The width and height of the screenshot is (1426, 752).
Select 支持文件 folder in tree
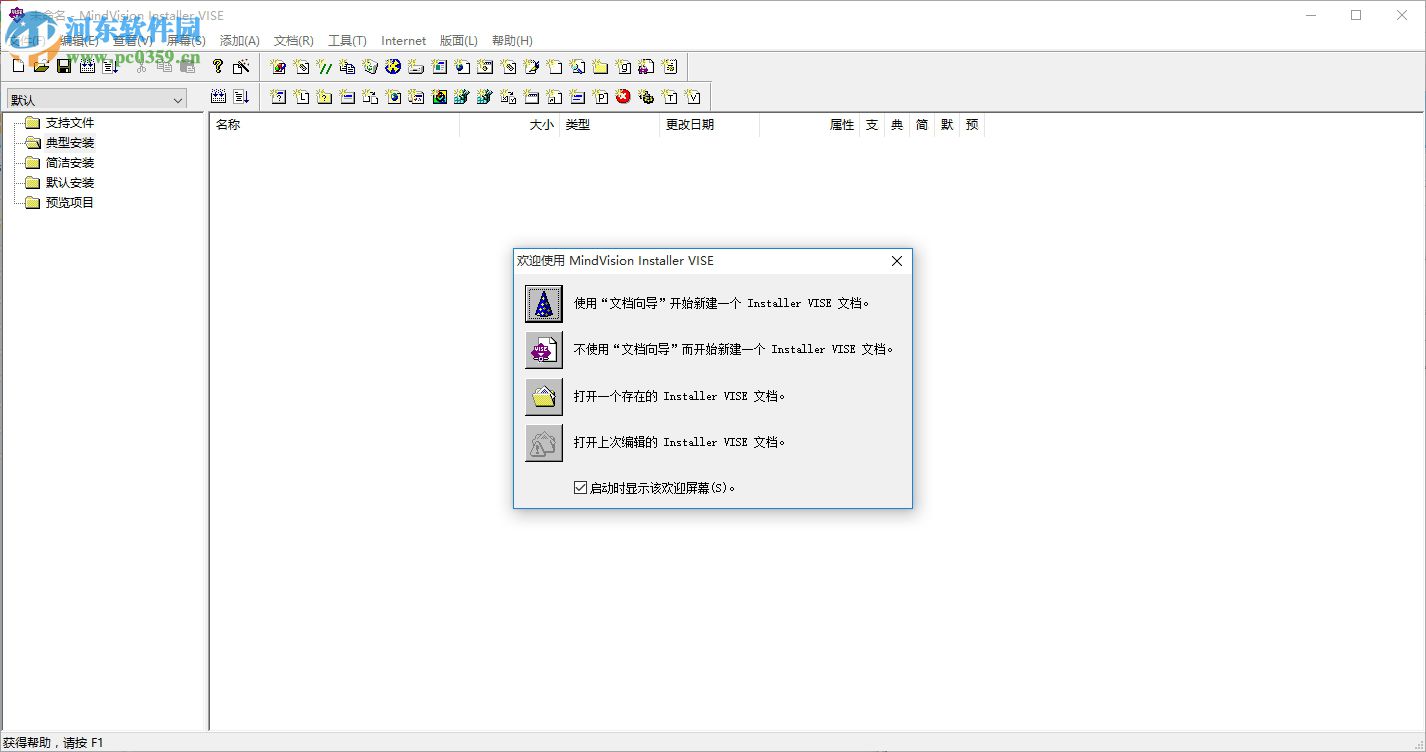[70, 123]
